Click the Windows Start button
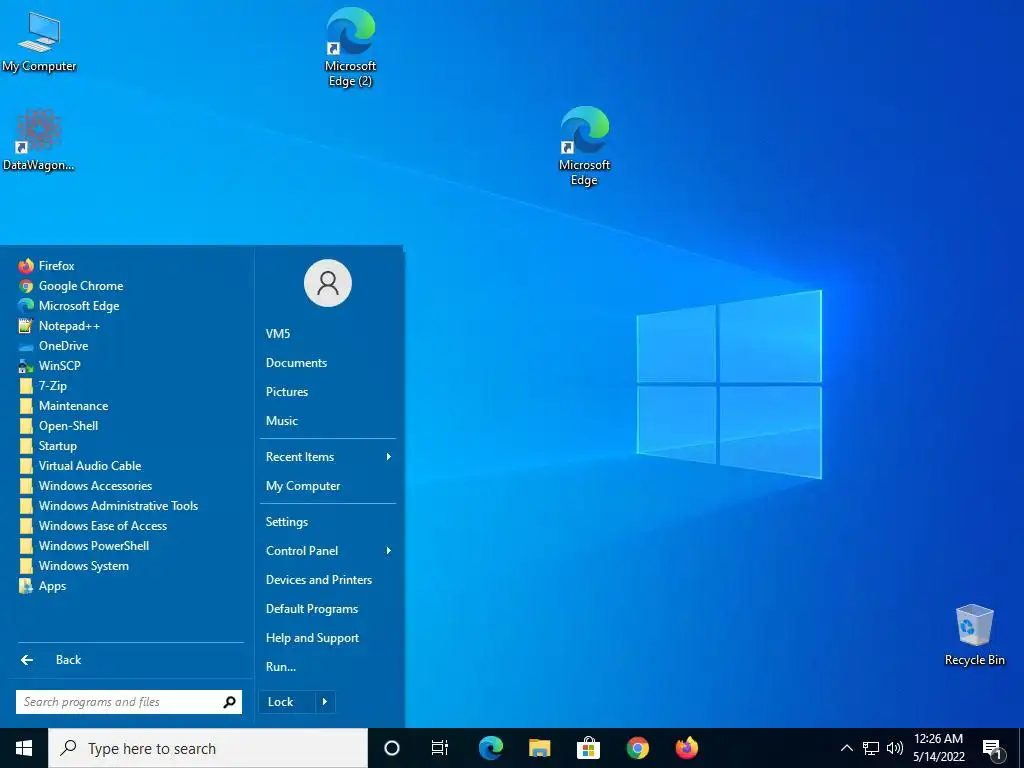This screenshot has width=1024, height=768. pyautogui.click(x=24, y=748)
